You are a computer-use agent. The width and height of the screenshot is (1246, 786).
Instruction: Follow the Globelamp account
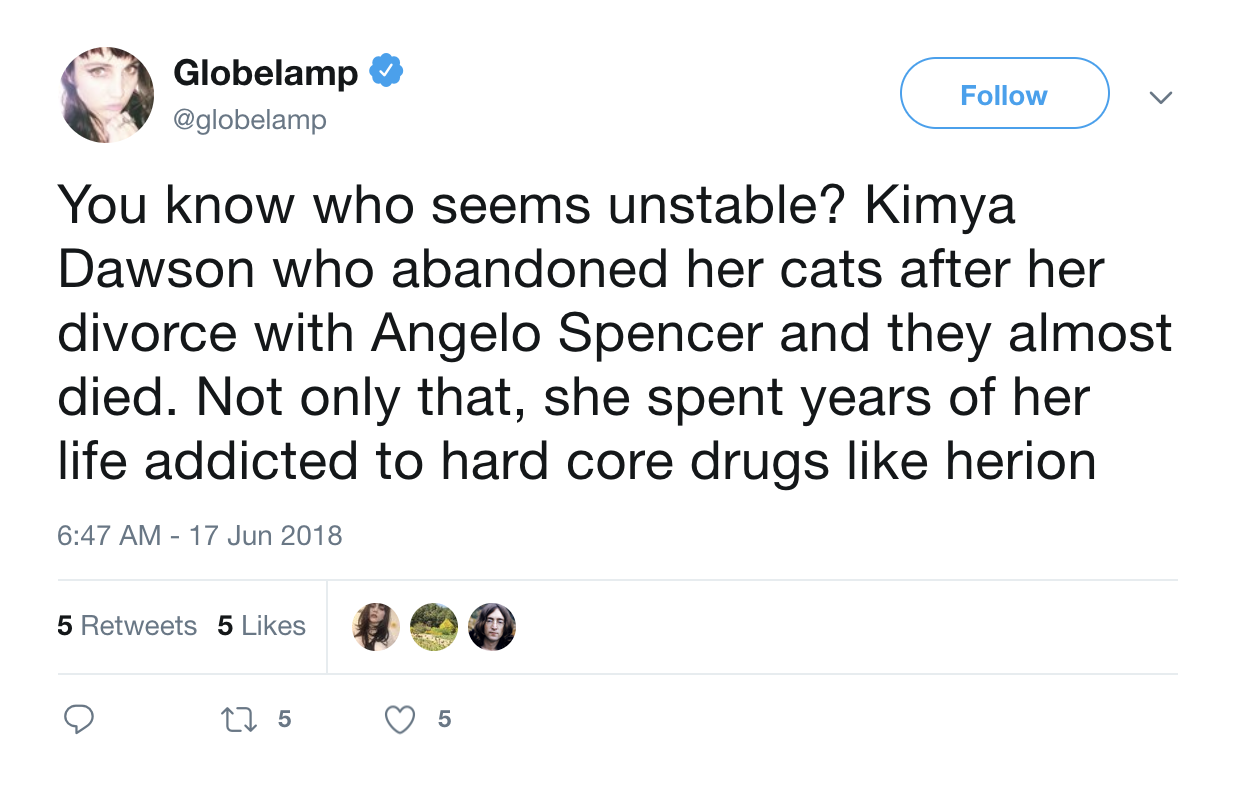click(x=1004, y=94)
